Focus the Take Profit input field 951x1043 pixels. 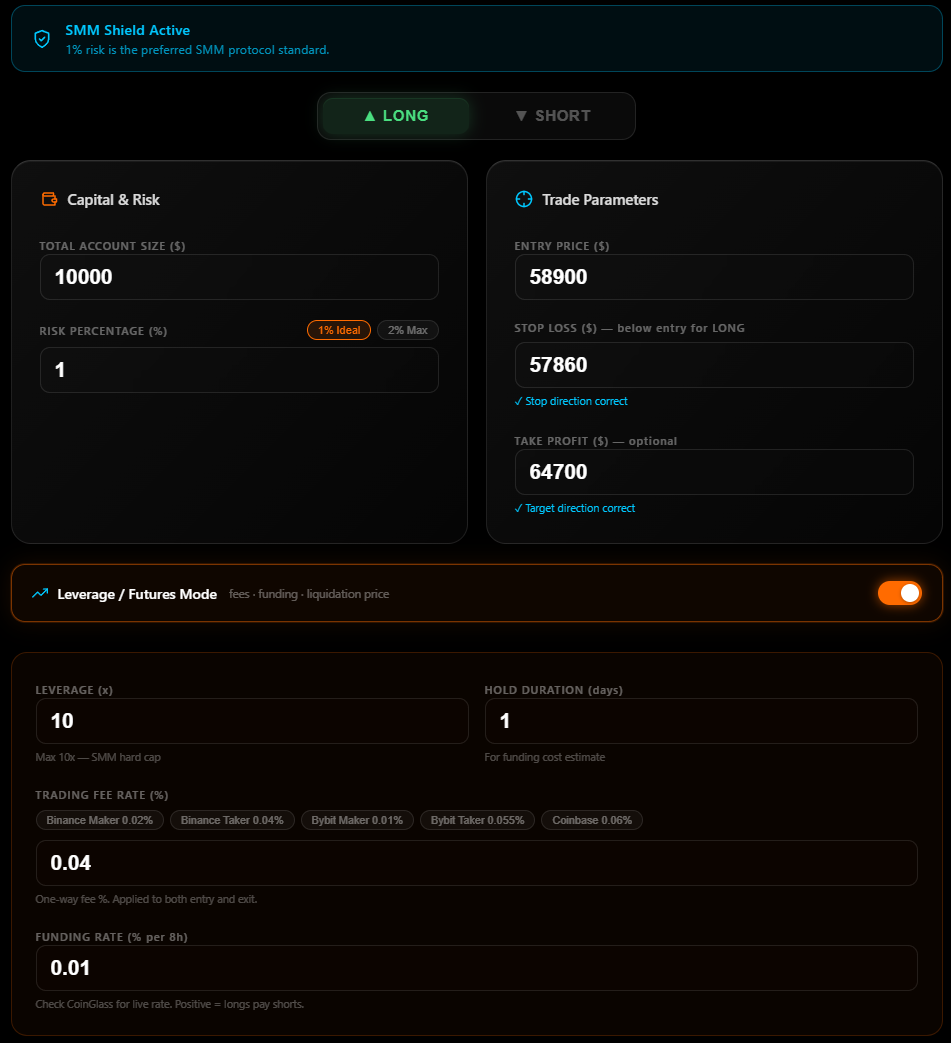(x=714, y=472)
